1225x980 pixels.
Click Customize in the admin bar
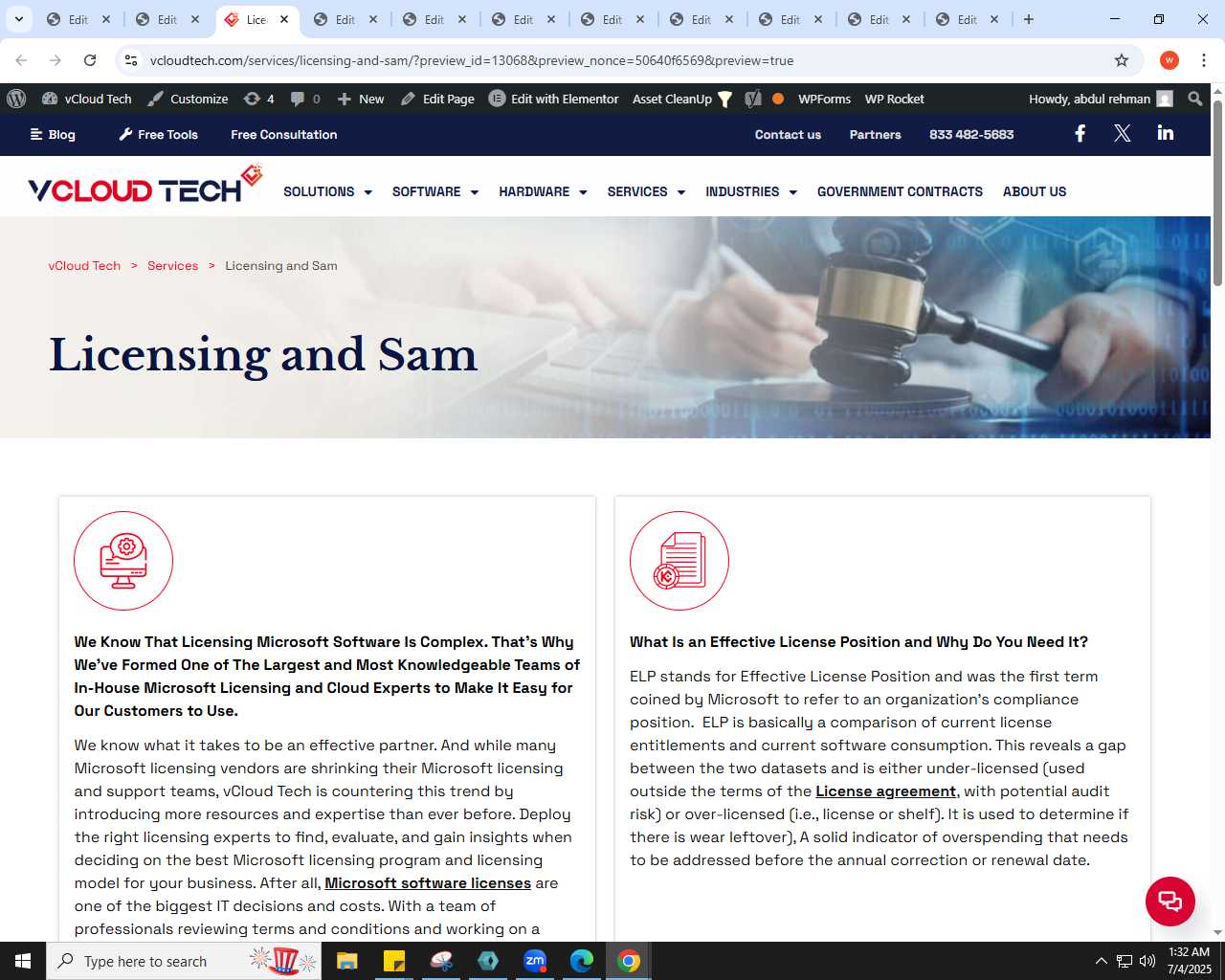coord(188,99)
